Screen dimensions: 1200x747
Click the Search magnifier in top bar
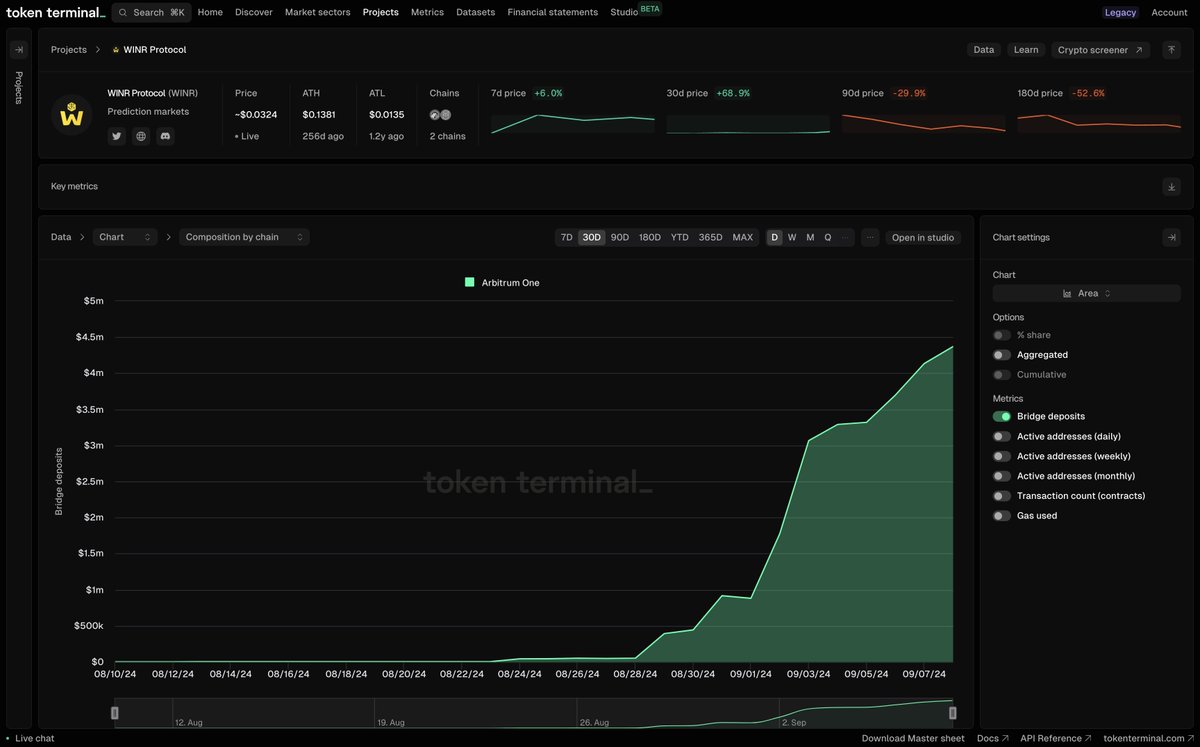[x=122, y=11]
